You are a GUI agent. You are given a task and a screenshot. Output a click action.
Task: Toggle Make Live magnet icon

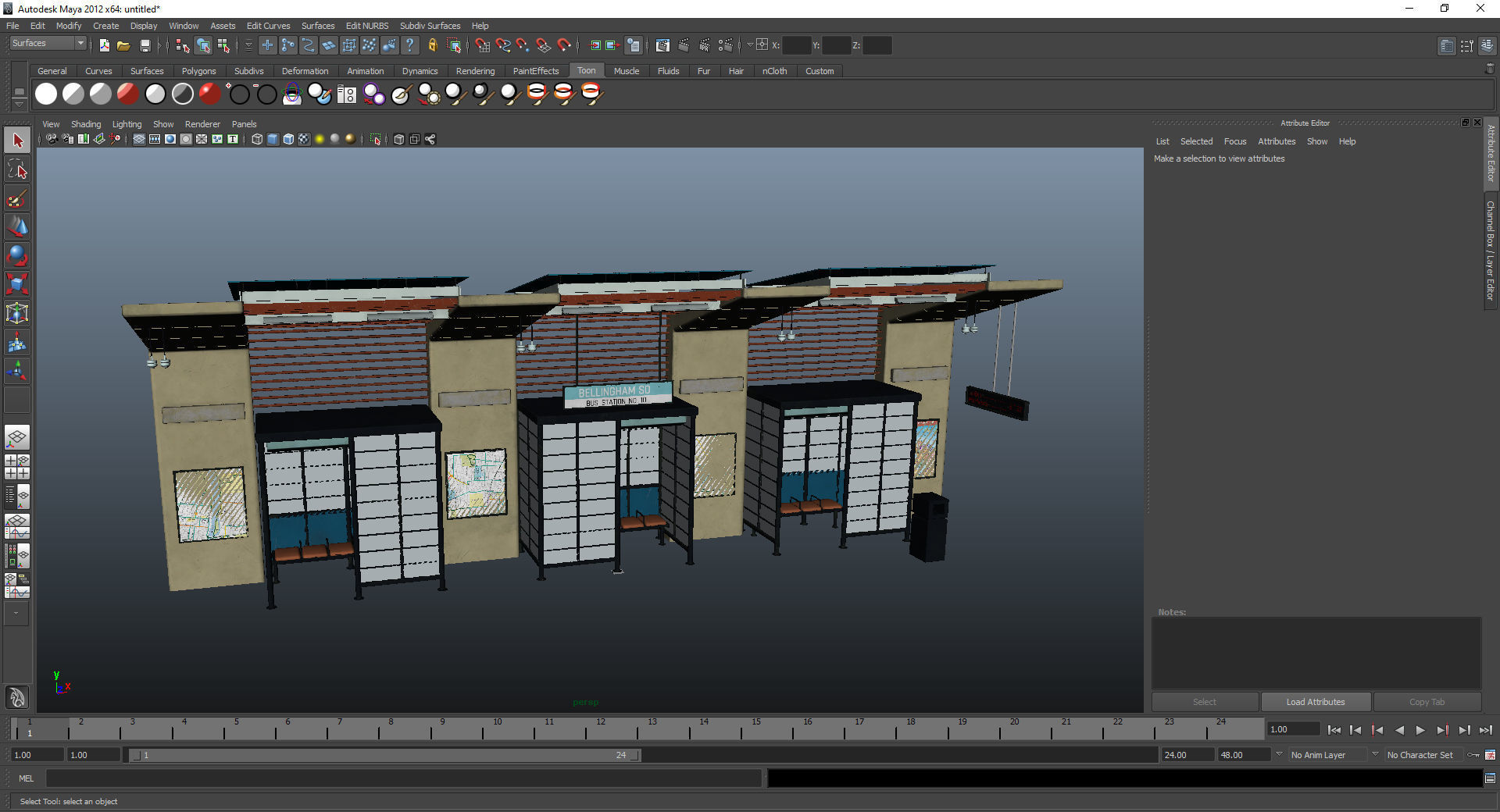point(564,45)
